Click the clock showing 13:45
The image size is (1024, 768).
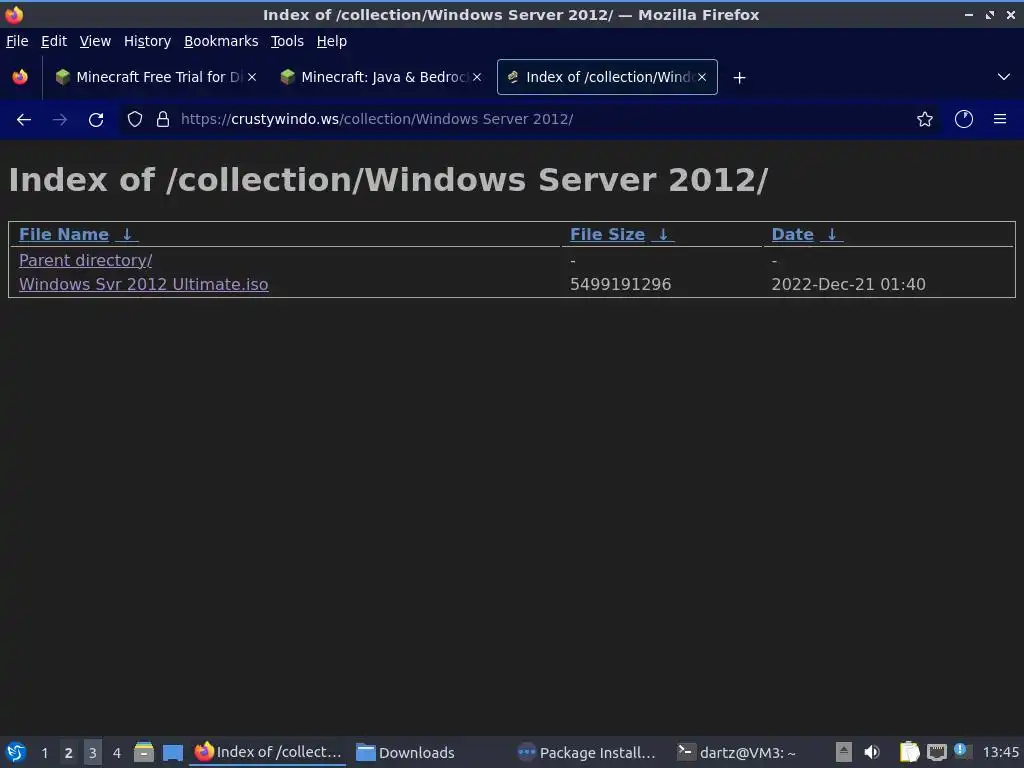(x=1000, y=752)
